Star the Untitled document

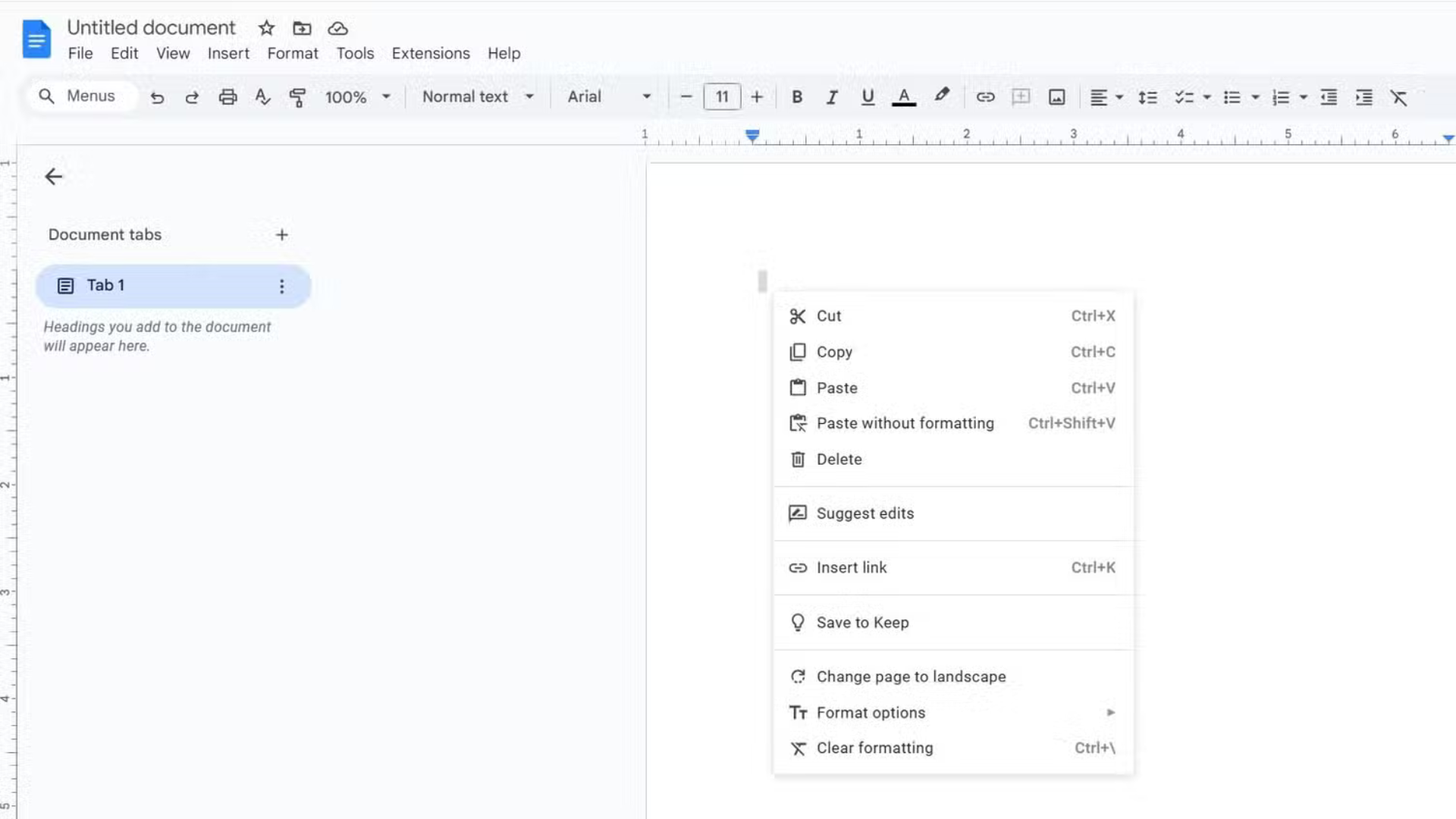[266, 28]
